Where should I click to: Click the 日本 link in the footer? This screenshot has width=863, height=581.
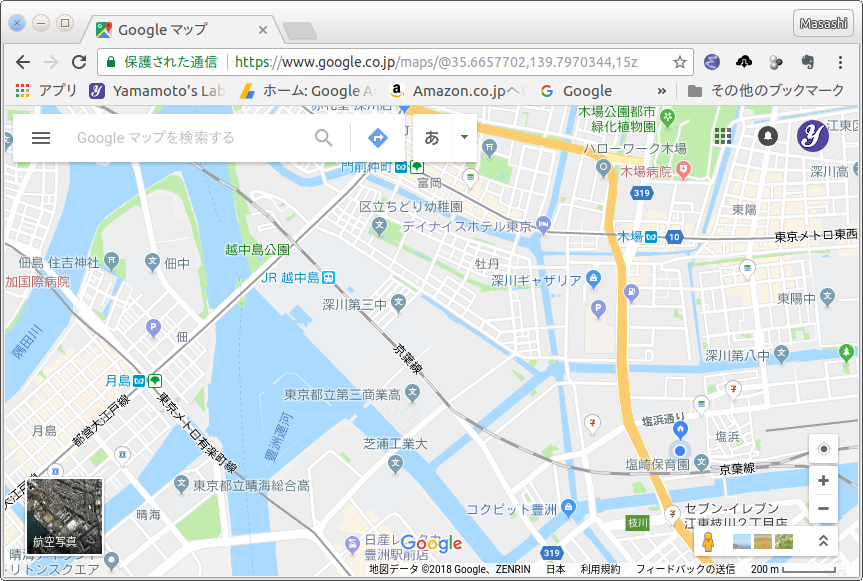pos(555,569)
